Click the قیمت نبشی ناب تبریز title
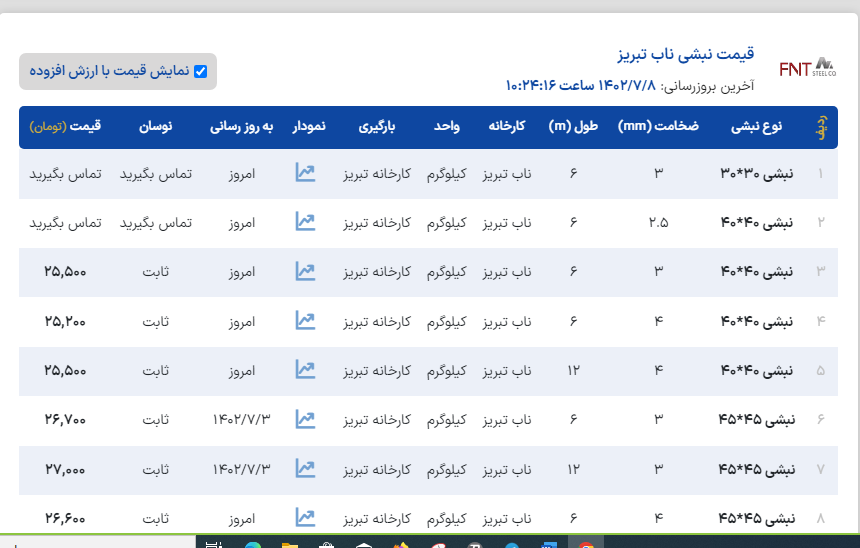This screenshot has width=860, height=548. click(x=685, y=53)
